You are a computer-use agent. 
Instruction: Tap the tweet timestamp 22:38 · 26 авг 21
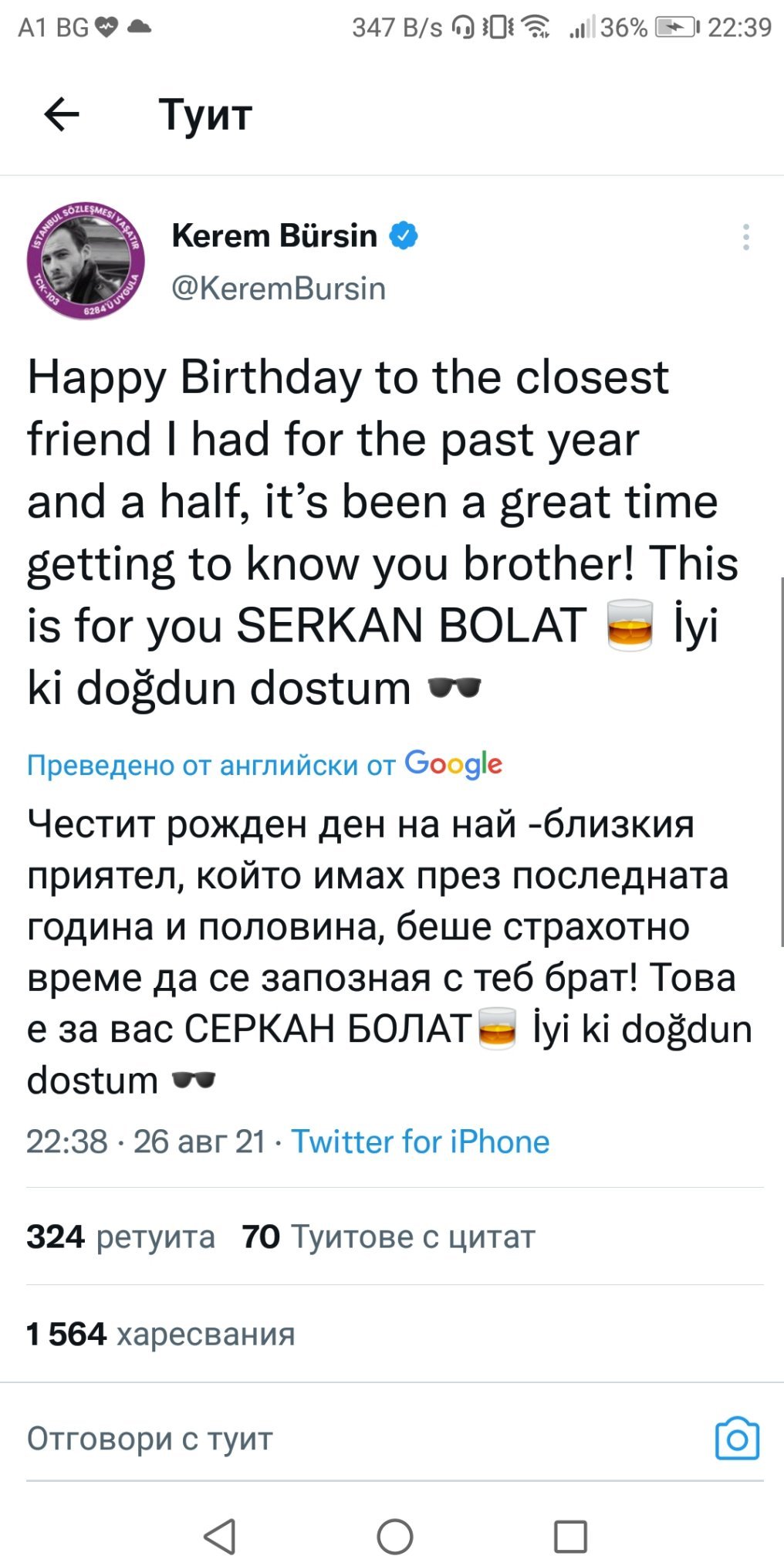(146, 1142)
